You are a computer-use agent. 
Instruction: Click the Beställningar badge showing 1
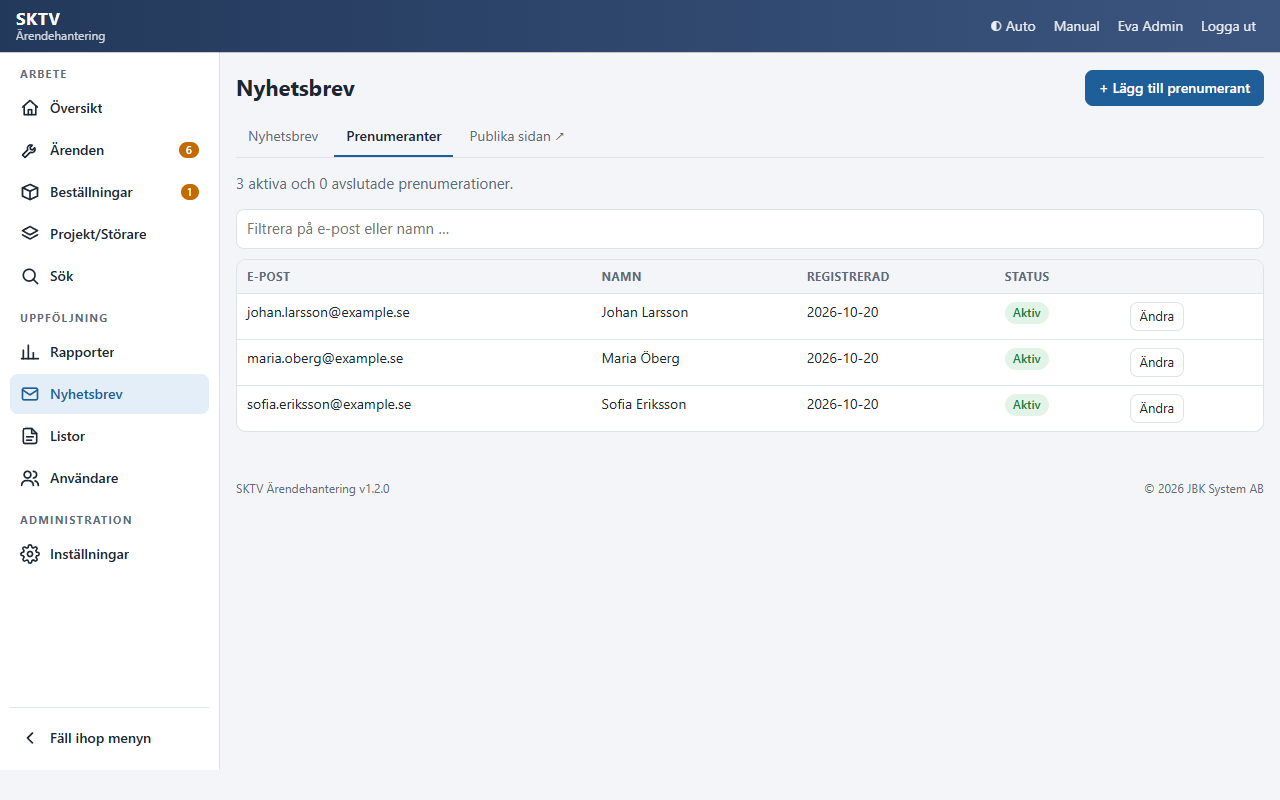click(190, 192)
